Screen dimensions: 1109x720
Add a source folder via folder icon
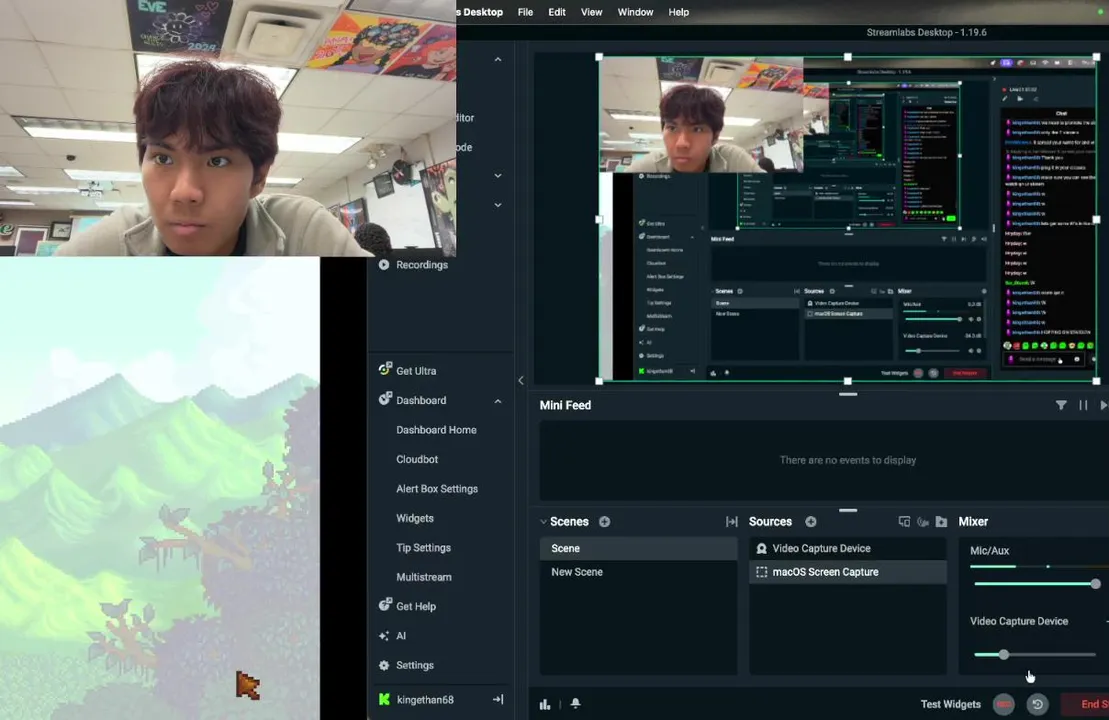click(941, 522)
